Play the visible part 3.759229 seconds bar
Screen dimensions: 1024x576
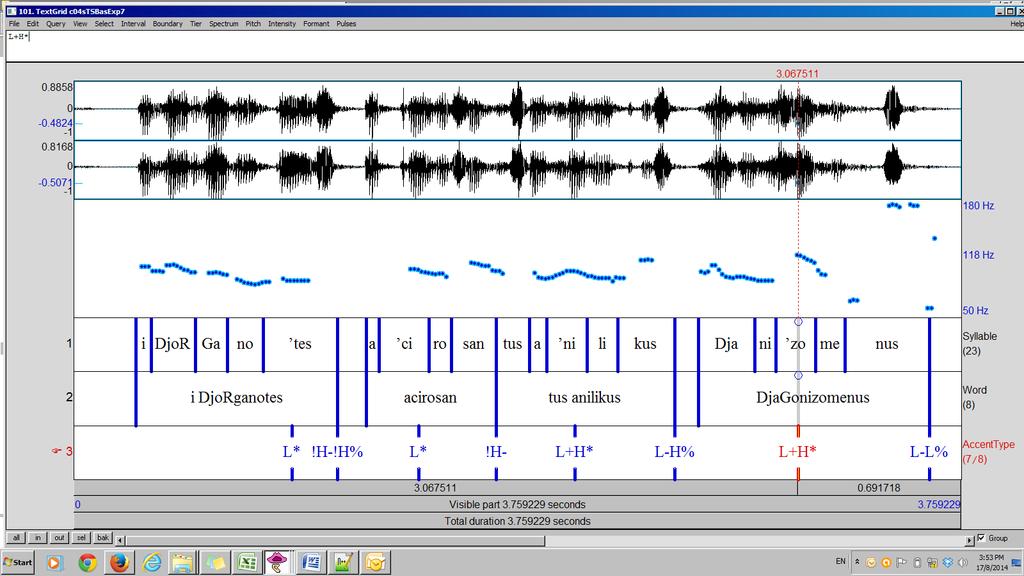[x=517, y=504]
